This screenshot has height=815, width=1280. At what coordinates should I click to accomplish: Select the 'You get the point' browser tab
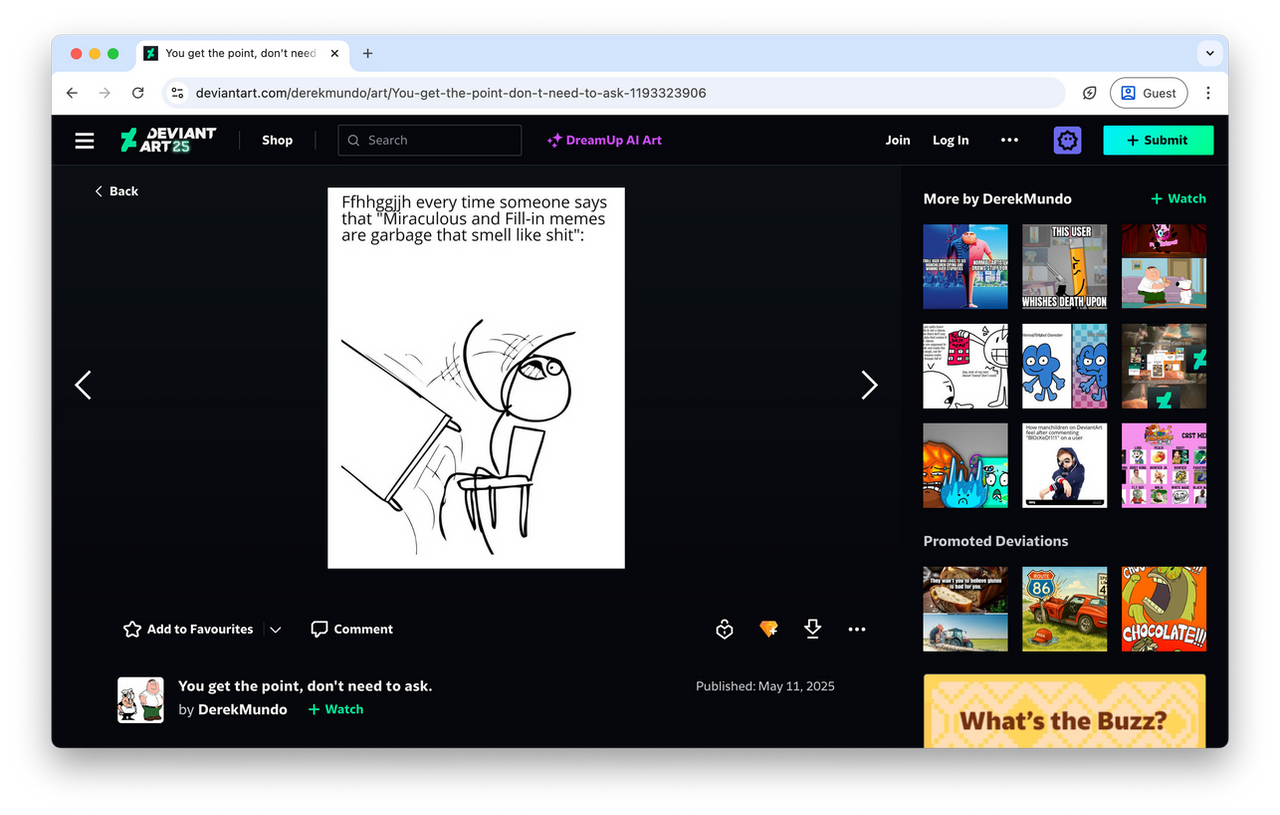[242, 53]
